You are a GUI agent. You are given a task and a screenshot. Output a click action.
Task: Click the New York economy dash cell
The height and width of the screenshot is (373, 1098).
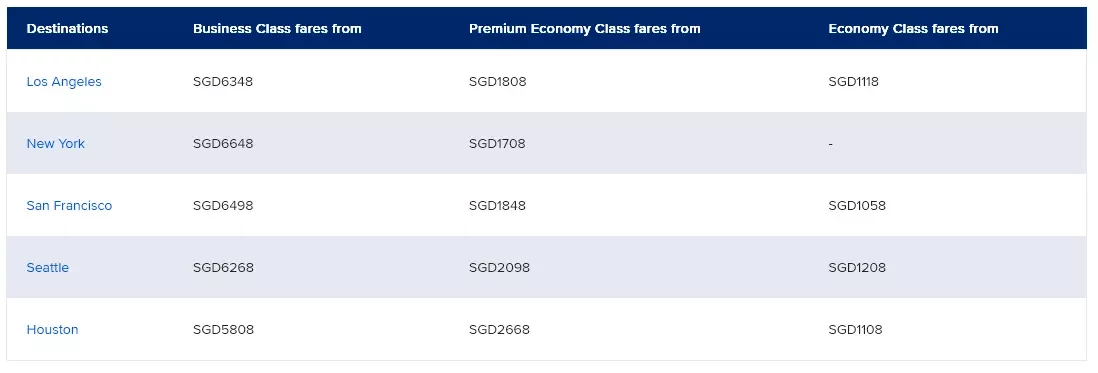[831, 143]
